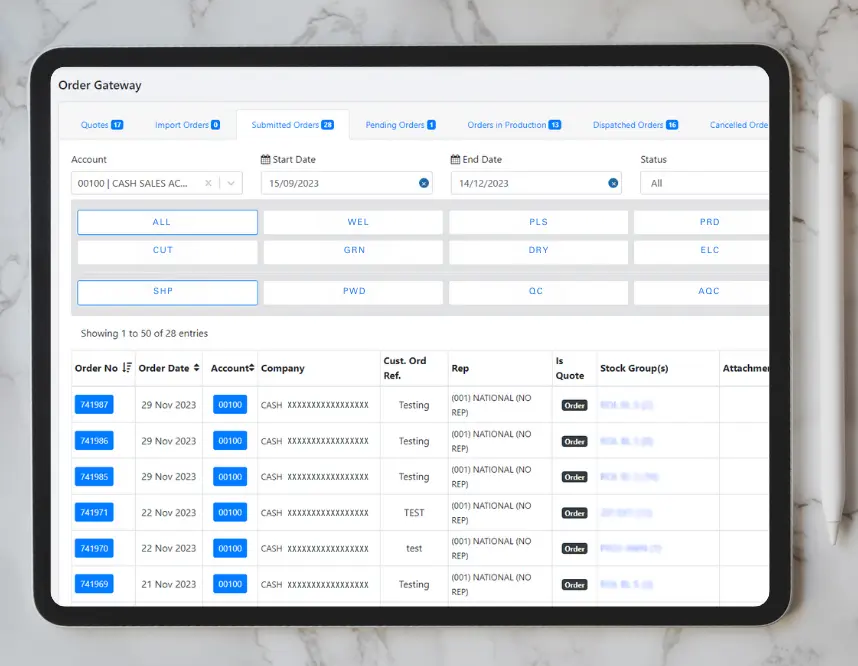Remove the selected account via the X in Account field

pos(209,183)
